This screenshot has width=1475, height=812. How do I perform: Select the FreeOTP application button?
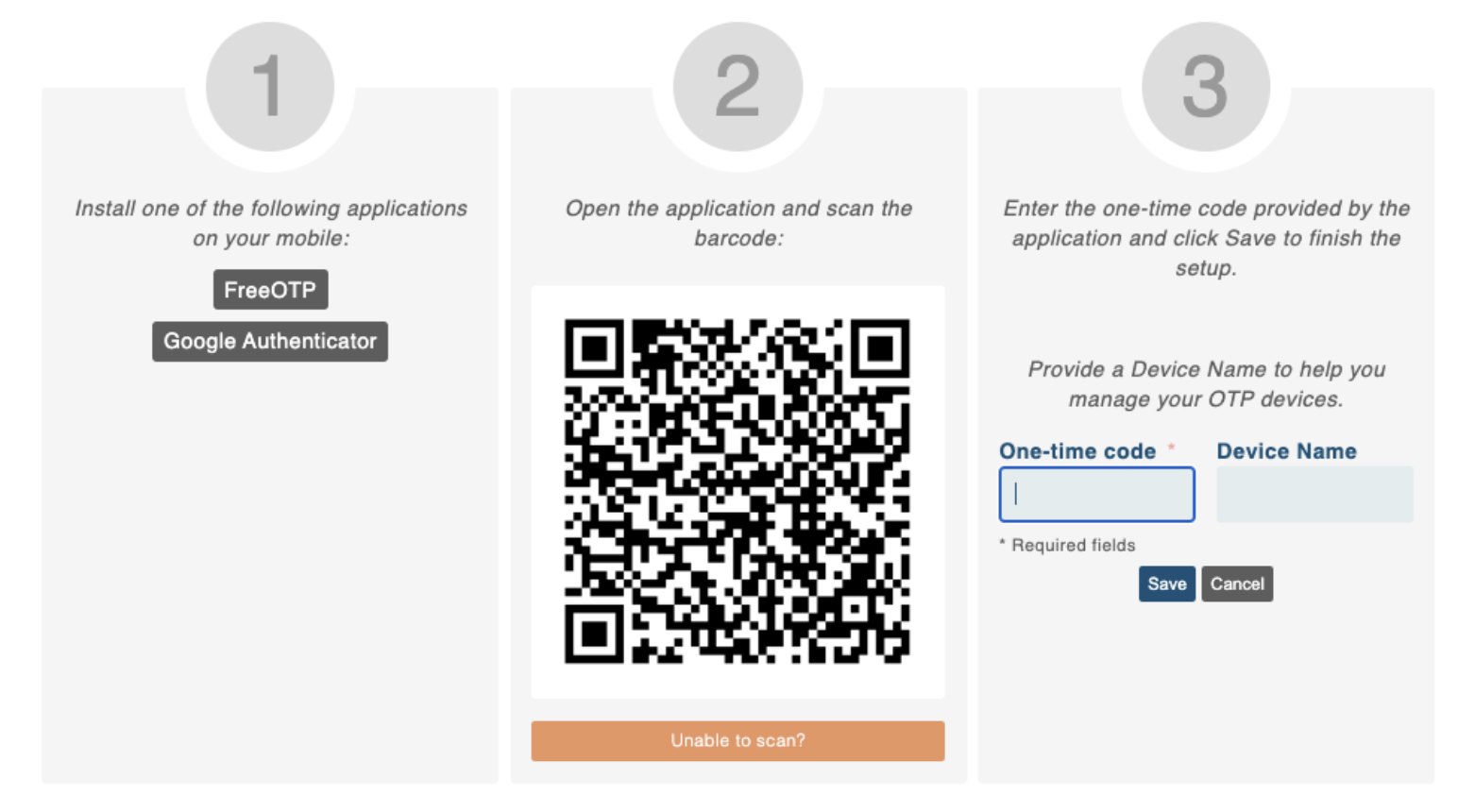tap(270, 290)
